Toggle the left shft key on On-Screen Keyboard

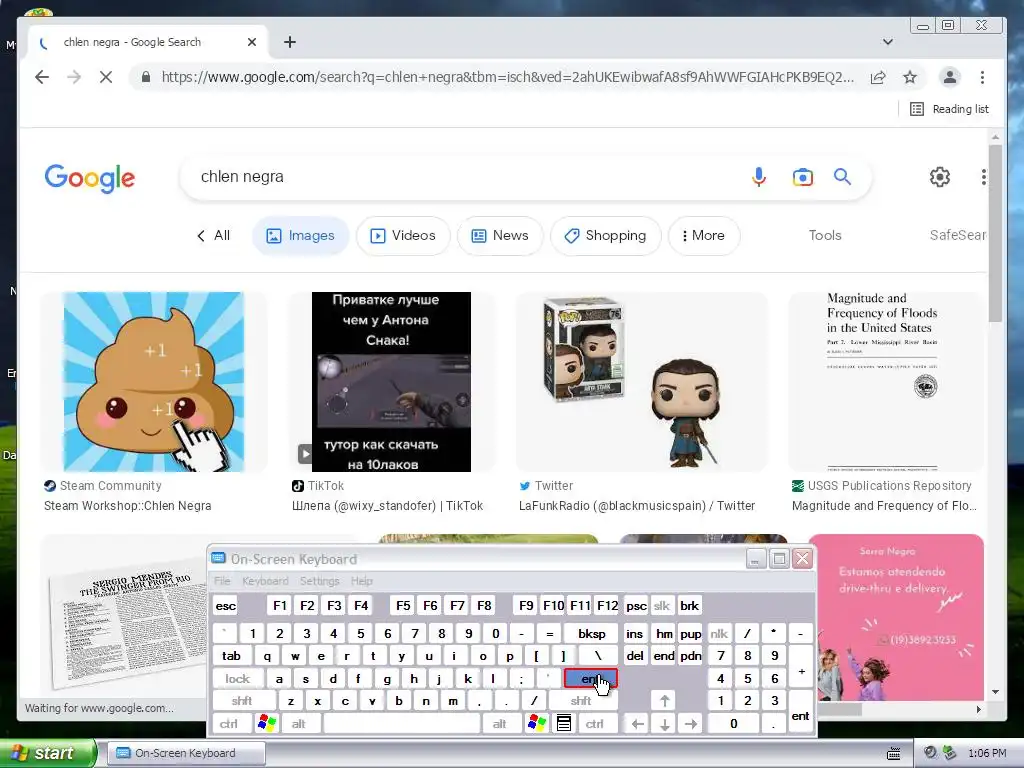pos(242,701)
